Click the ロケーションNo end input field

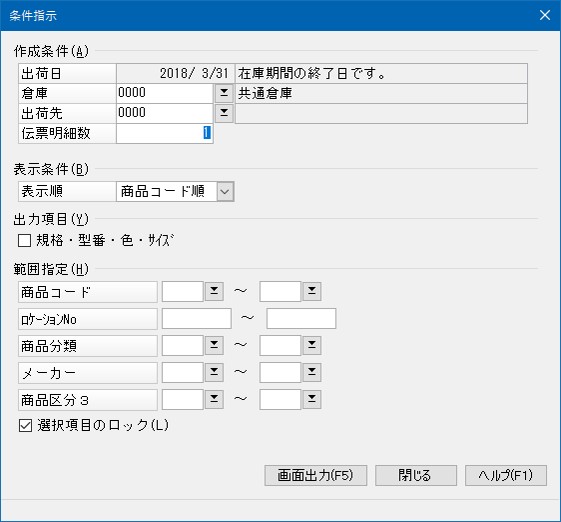click(x=301, y=318)
